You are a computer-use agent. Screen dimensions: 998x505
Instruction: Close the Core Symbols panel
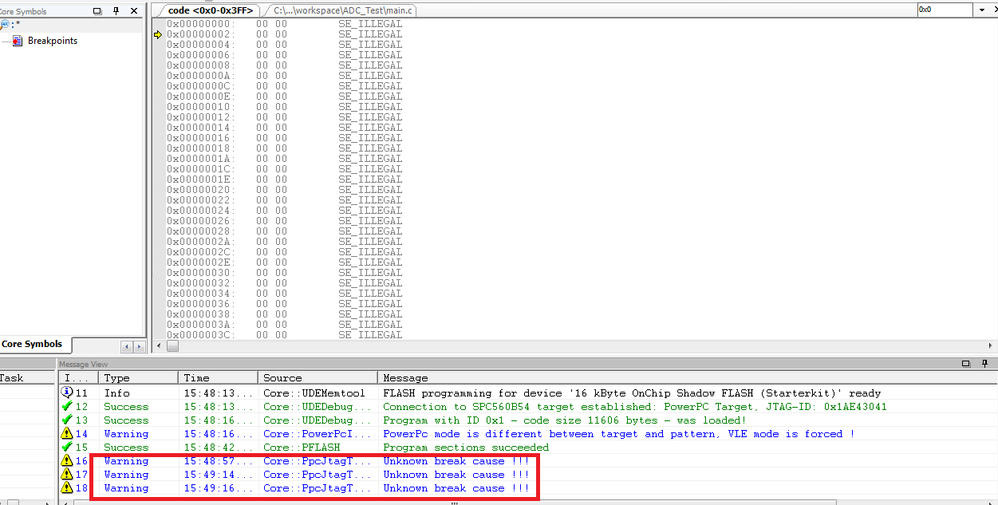pos(134,11)
